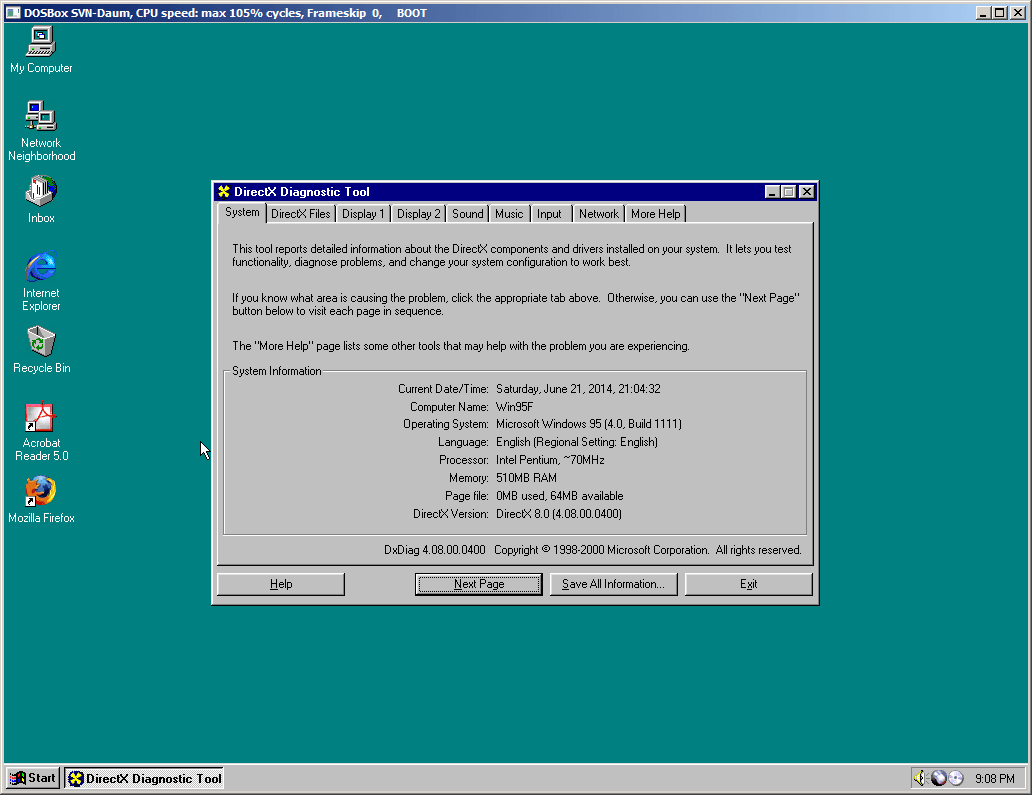Viewport: 1032px width, 795px height.
Task: Select the Mozilla Firefox desktop shortcut
Action: (x=41, y=500)
